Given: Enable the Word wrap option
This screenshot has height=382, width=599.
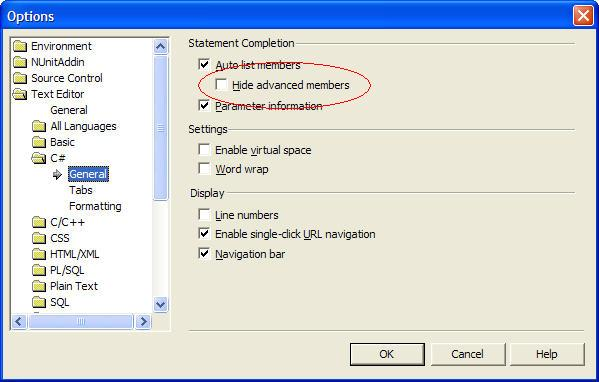Looking at the screenshot, I should pos(204,168).
